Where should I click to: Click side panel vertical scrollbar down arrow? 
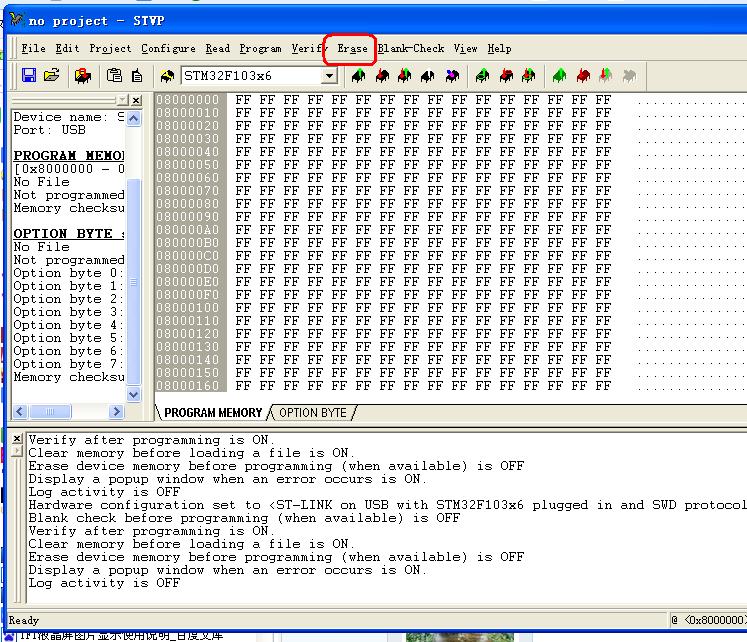(x=134, y=394)
